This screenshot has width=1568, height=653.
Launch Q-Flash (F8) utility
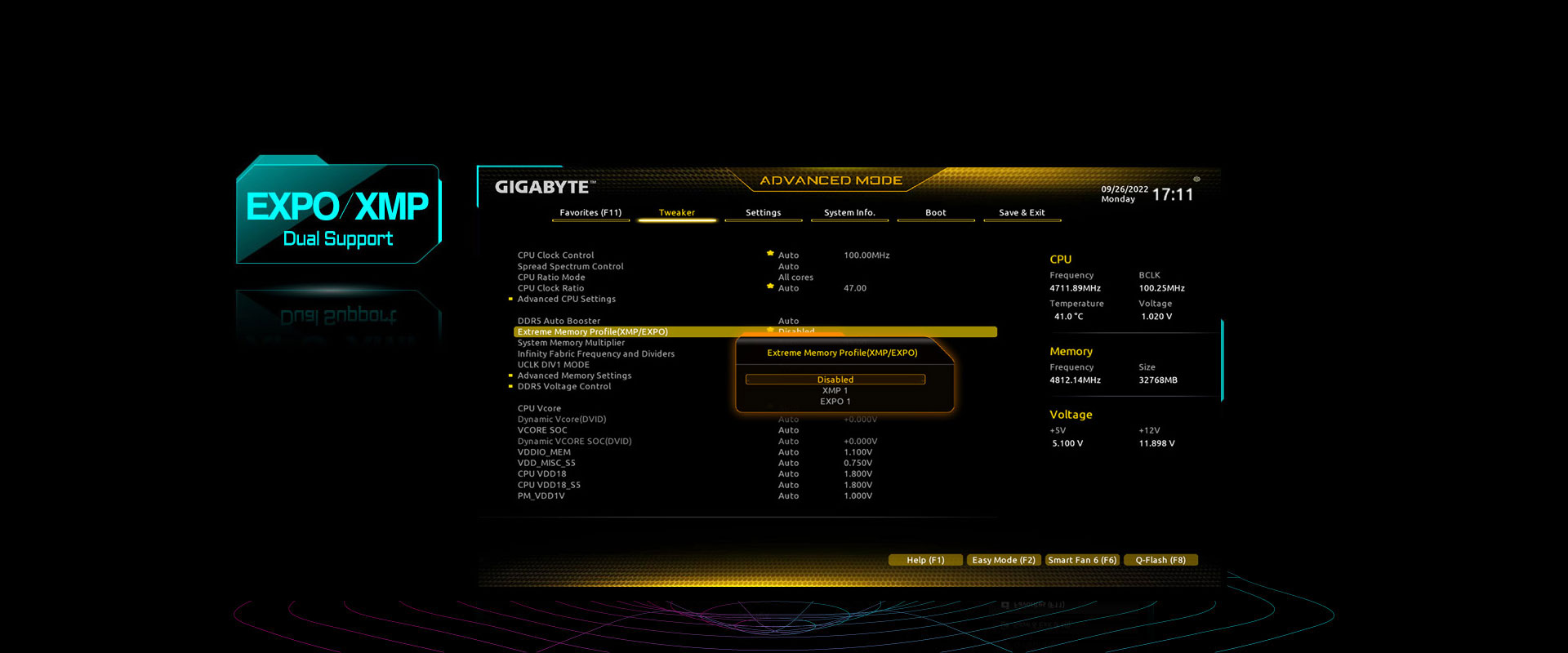(x=1160, y=560)
